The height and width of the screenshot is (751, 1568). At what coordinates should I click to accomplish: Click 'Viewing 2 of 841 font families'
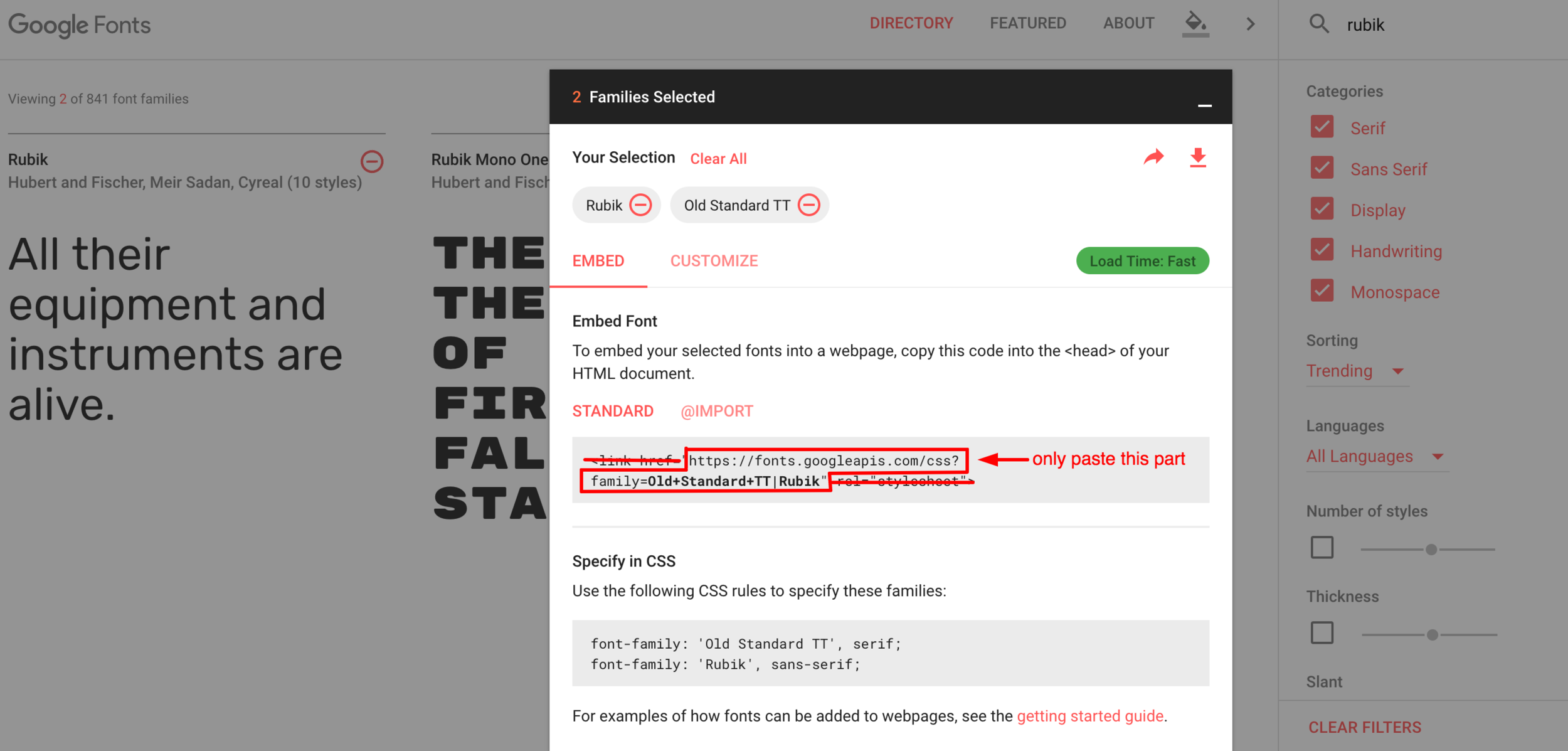click(98, 99)
